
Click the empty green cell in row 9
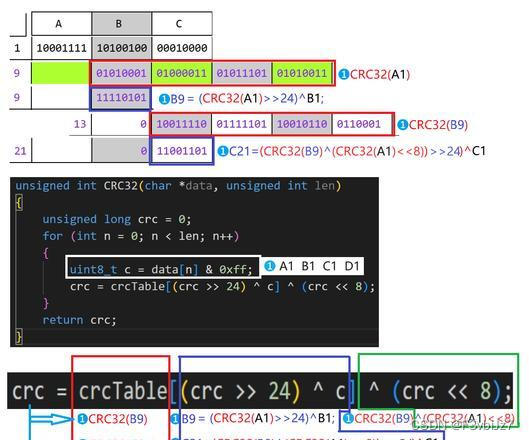tap(60, 73)
